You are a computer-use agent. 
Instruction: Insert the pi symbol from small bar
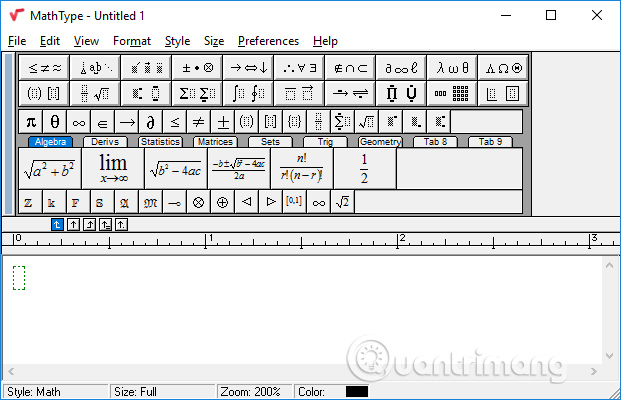click(31, 122)
